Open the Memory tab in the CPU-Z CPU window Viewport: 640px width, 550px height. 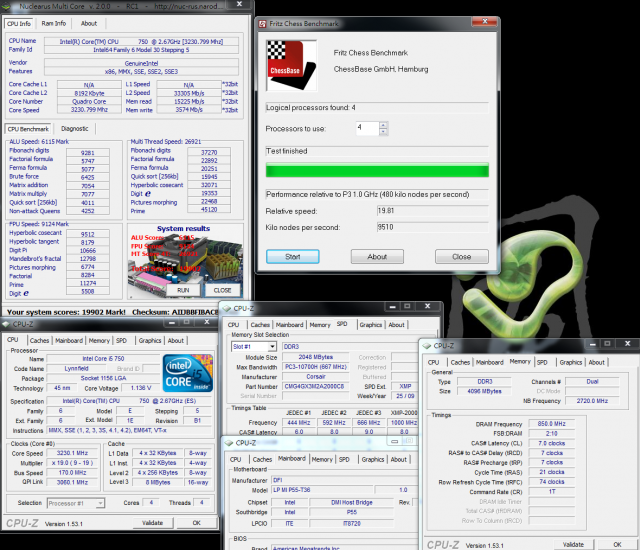click(99, 340)
